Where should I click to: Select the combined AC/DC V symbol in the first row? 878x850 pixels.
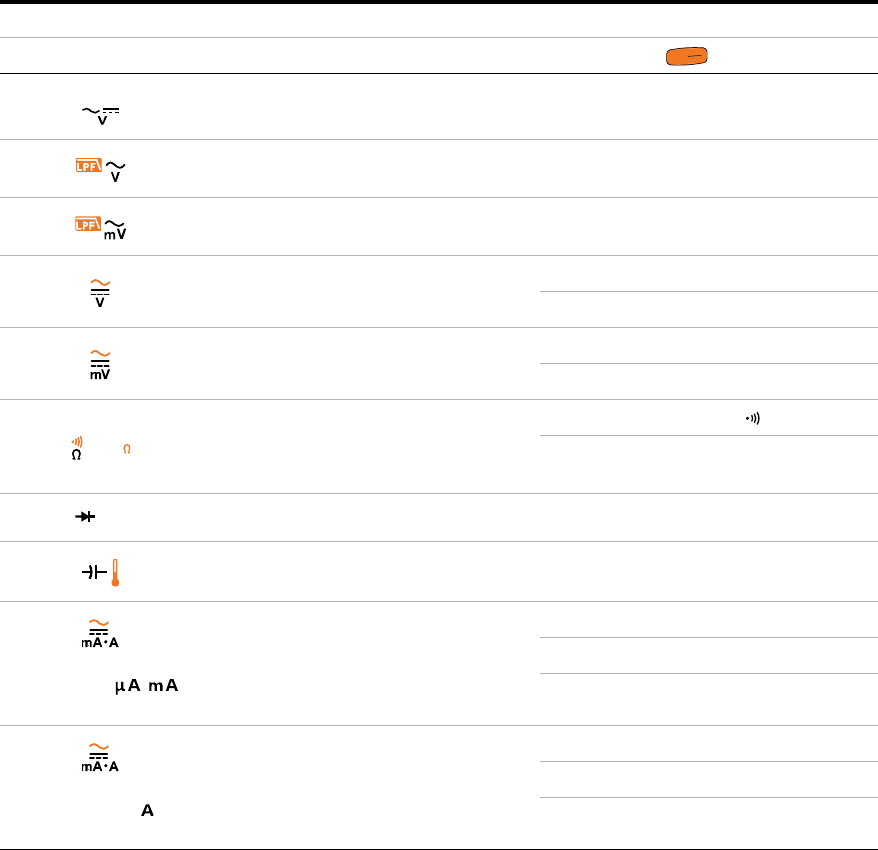[x=101, y=116]
